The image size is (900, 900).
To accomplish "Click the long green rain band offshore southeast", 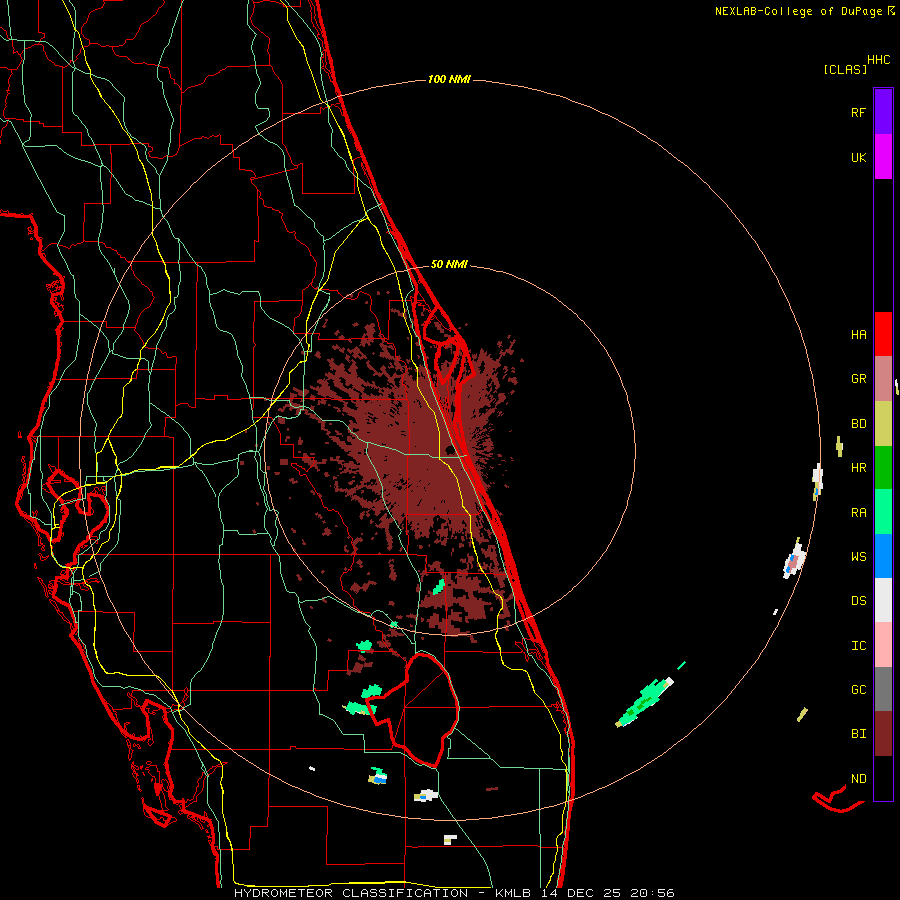I will [x=644, y=701].
